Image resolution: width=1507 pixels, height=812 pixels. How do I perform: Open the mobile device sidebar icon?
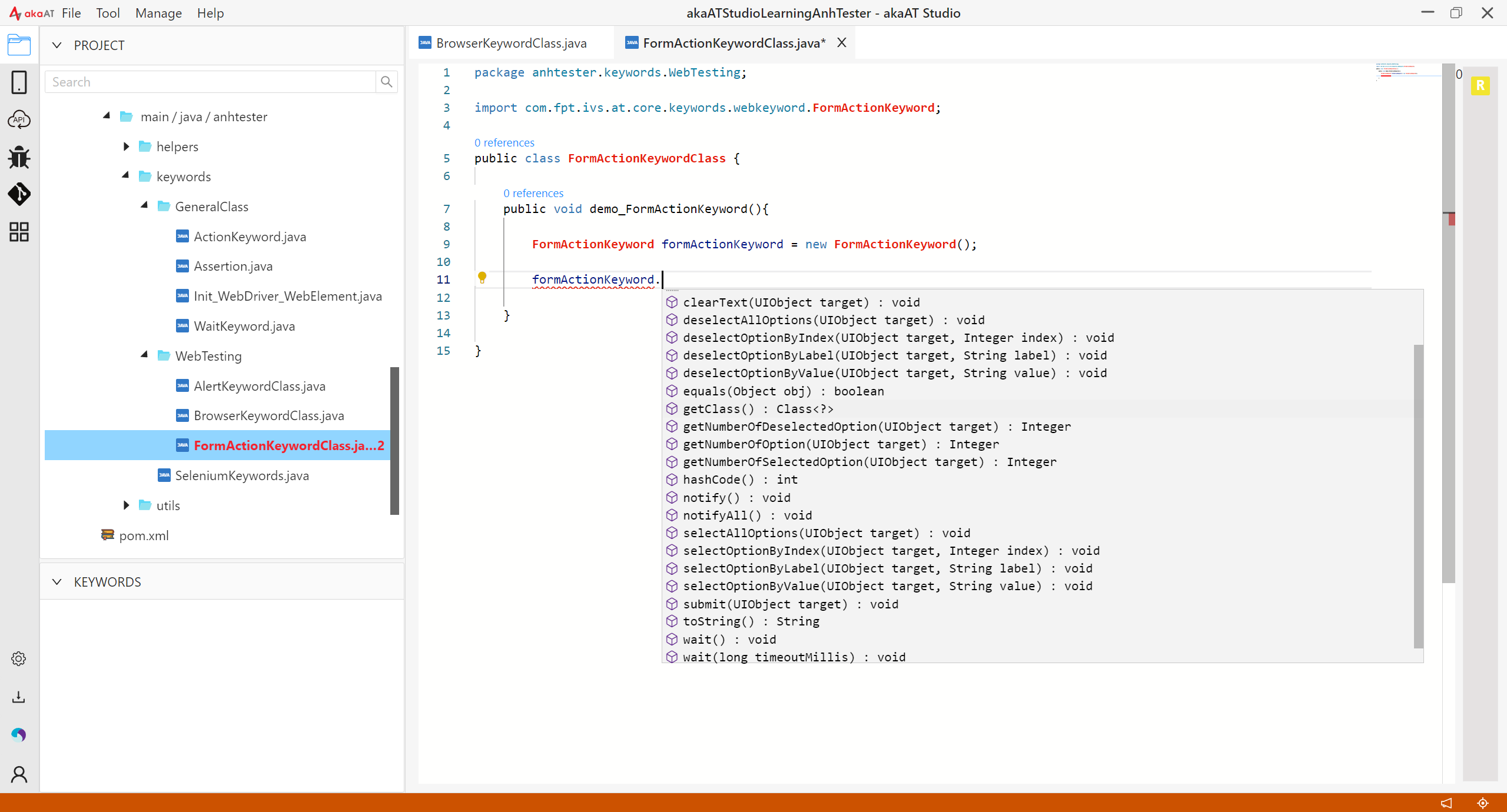click(x=19, y=82)
